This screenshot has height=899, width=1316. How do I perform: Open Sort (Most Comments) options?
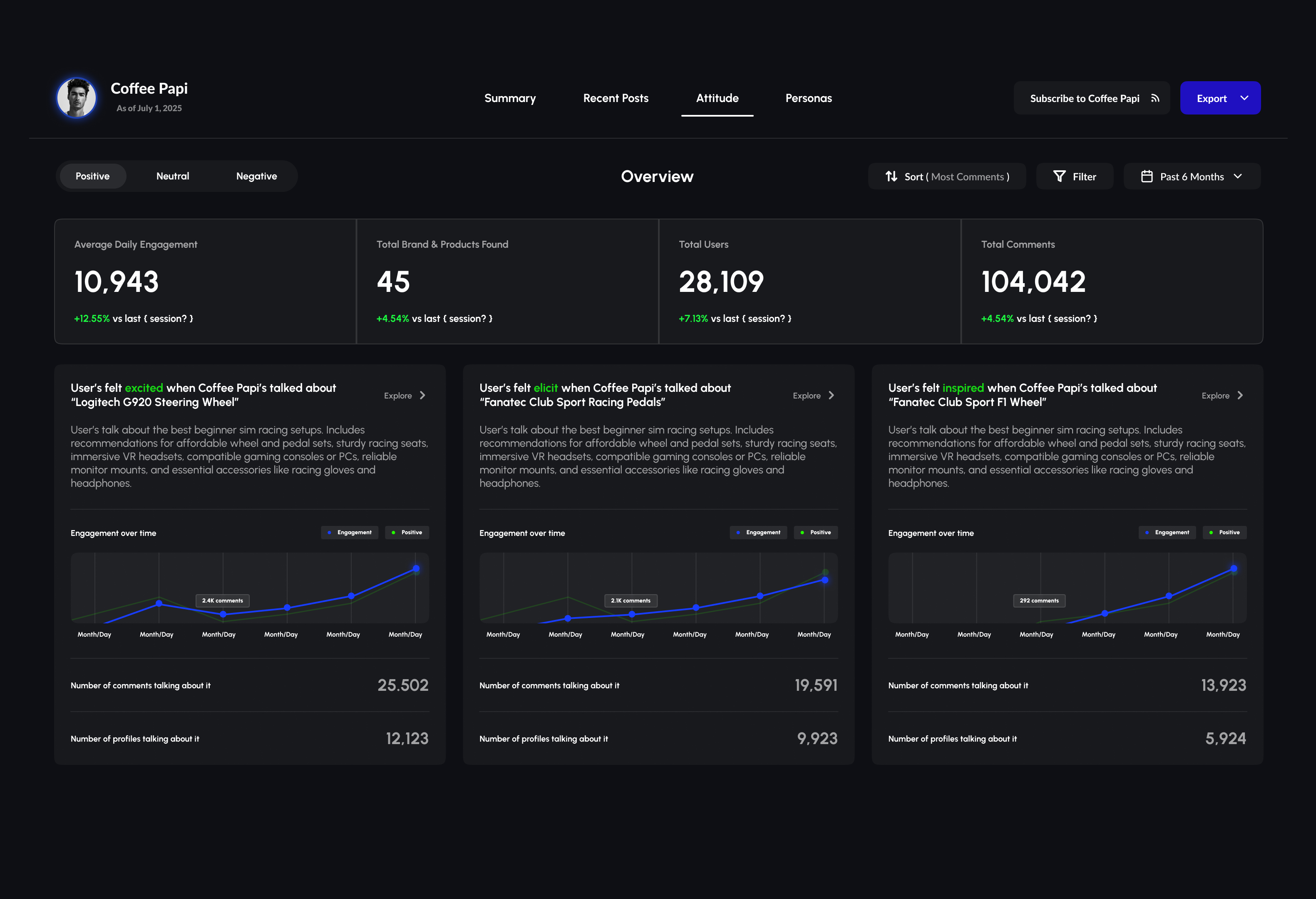pyautogui.click(x=946, y=176)
